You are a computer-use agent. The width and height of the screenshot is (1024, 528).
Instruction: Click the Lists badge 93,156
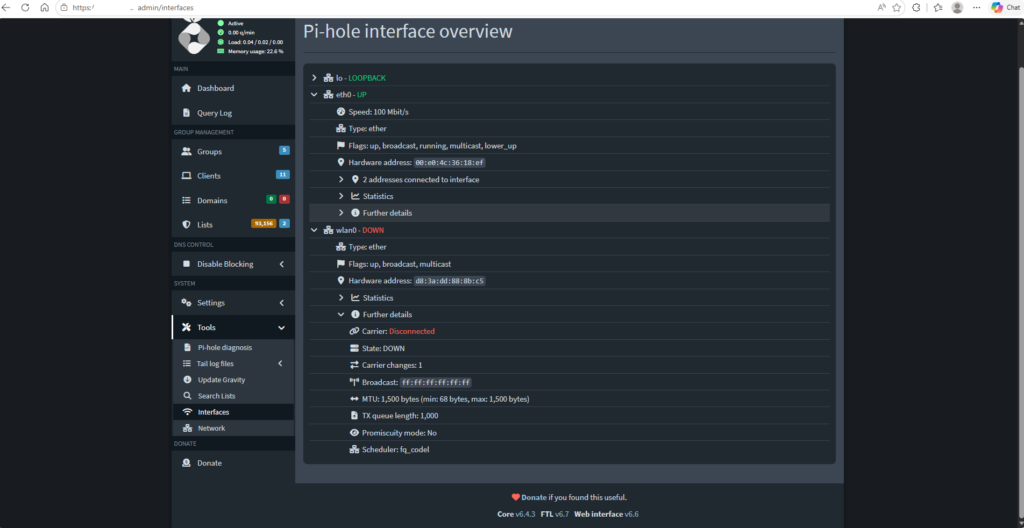(264, 223)
